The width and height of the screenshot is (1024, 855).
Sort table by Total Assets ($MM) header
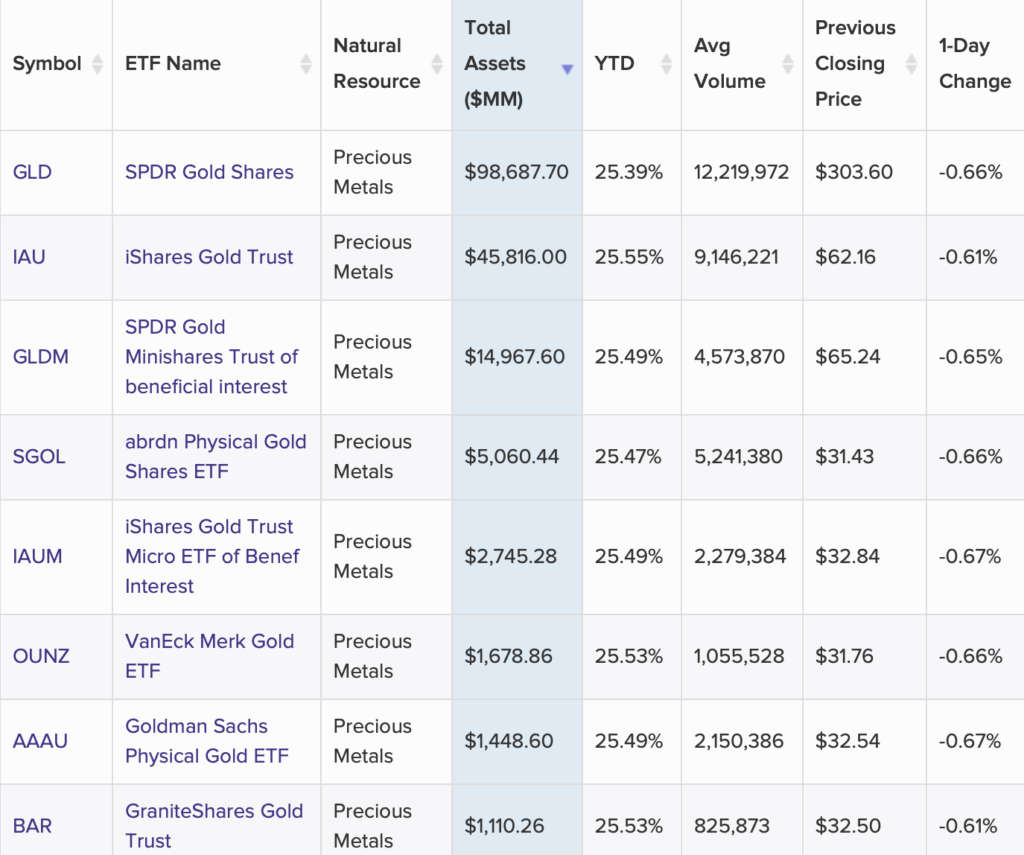494,64
